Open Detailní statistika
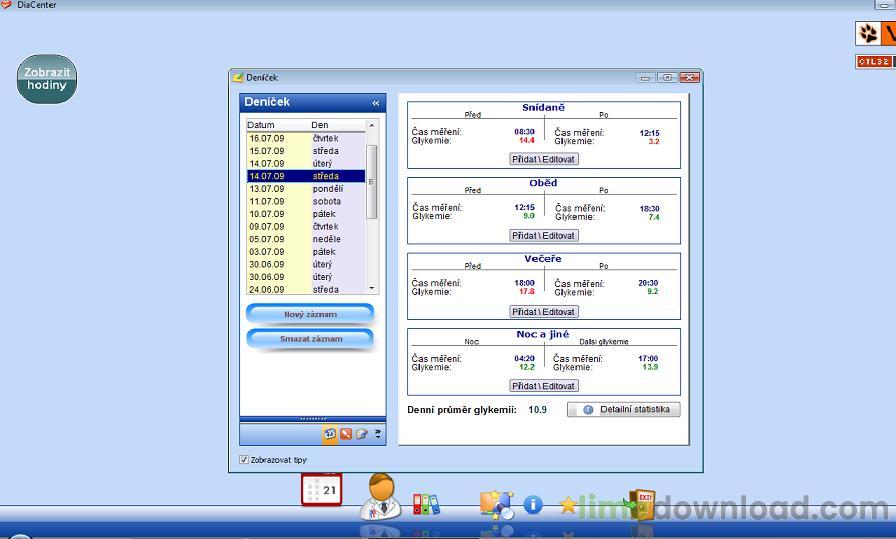Screen dimensions: 896x539 pyautogui.click(x=624, y=410)
